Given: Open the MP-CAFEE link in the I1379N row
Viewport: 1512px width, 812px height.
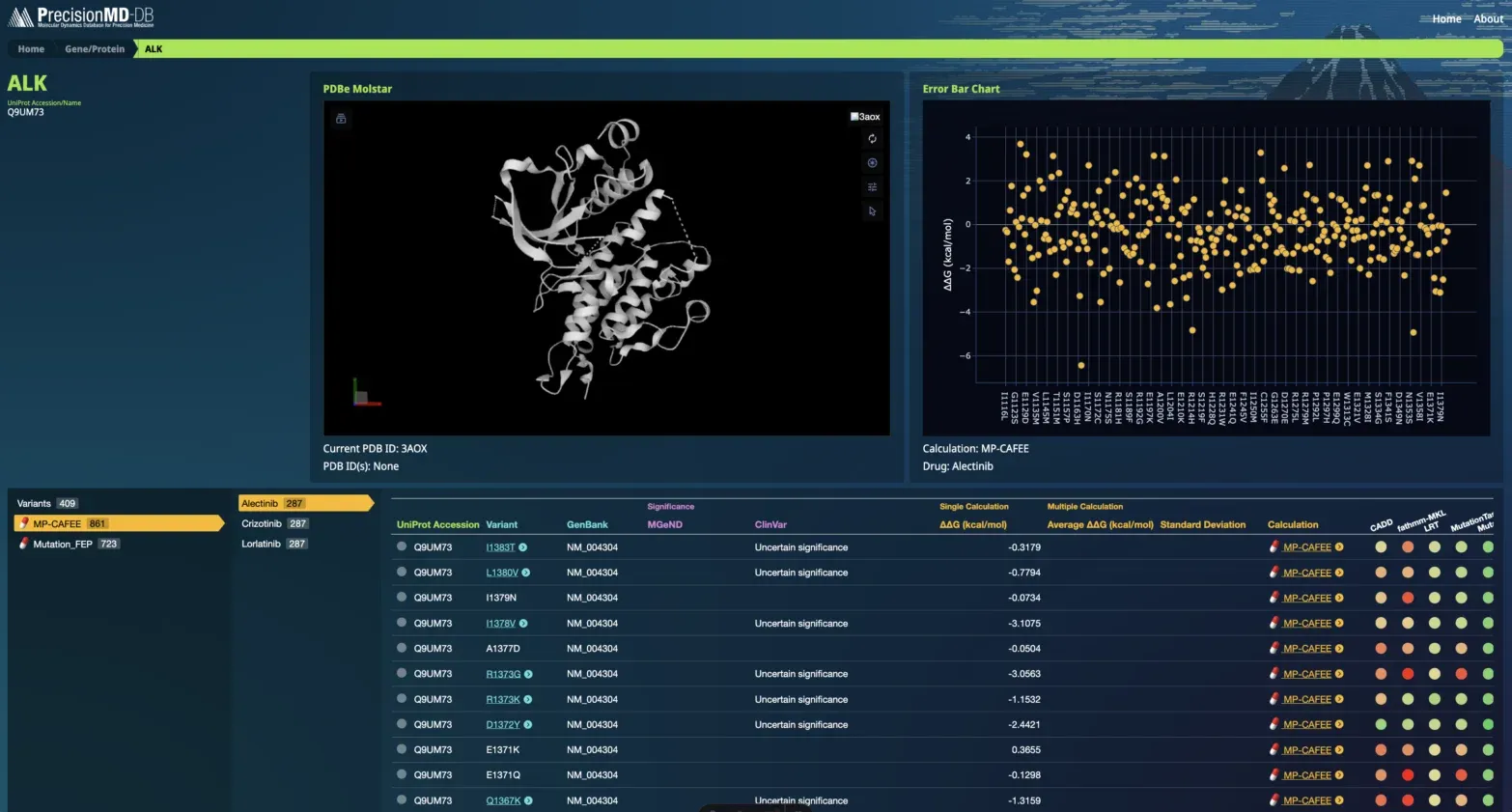Looking at the screenshot, I should pos(1307,598).
